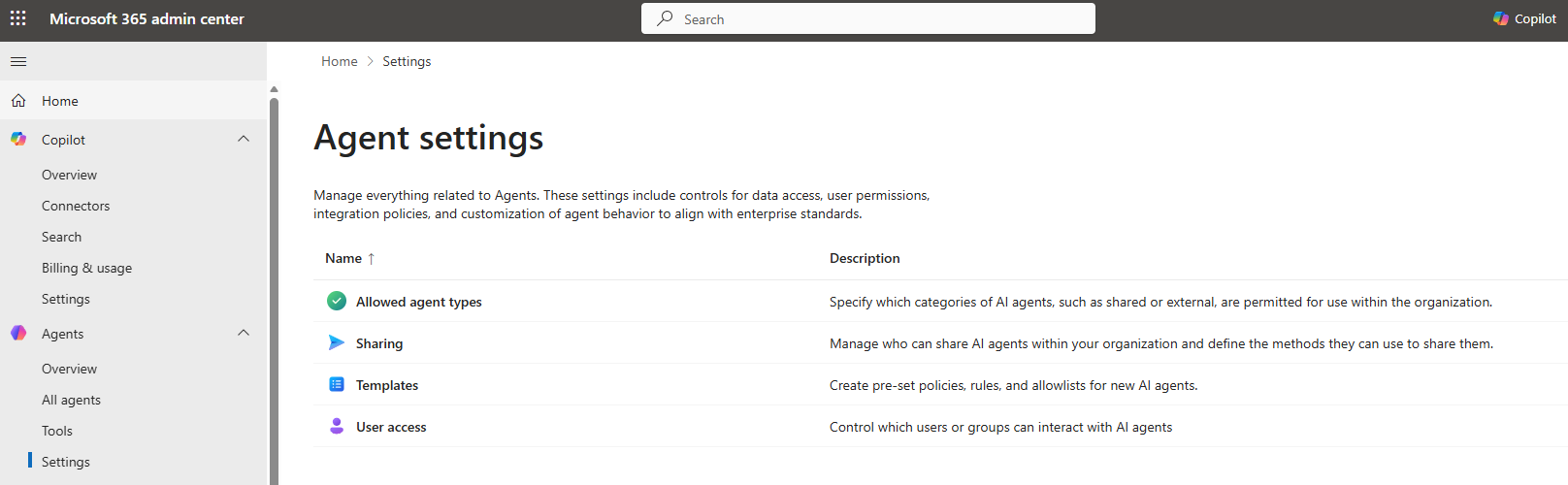
Task: Open the User access setting
Action: [391, 427]
